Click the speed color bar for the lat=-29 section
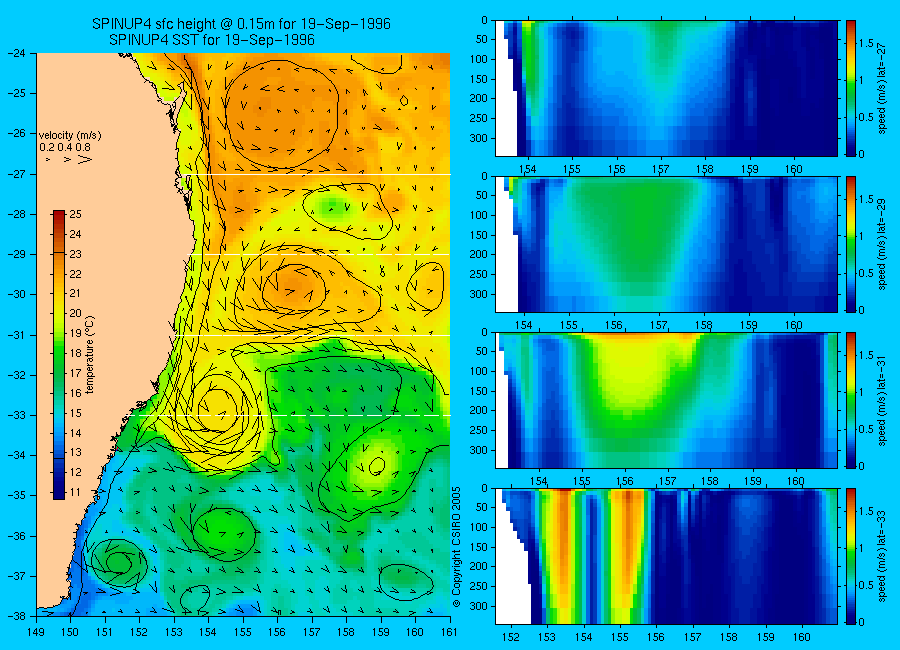 (850, 244)
